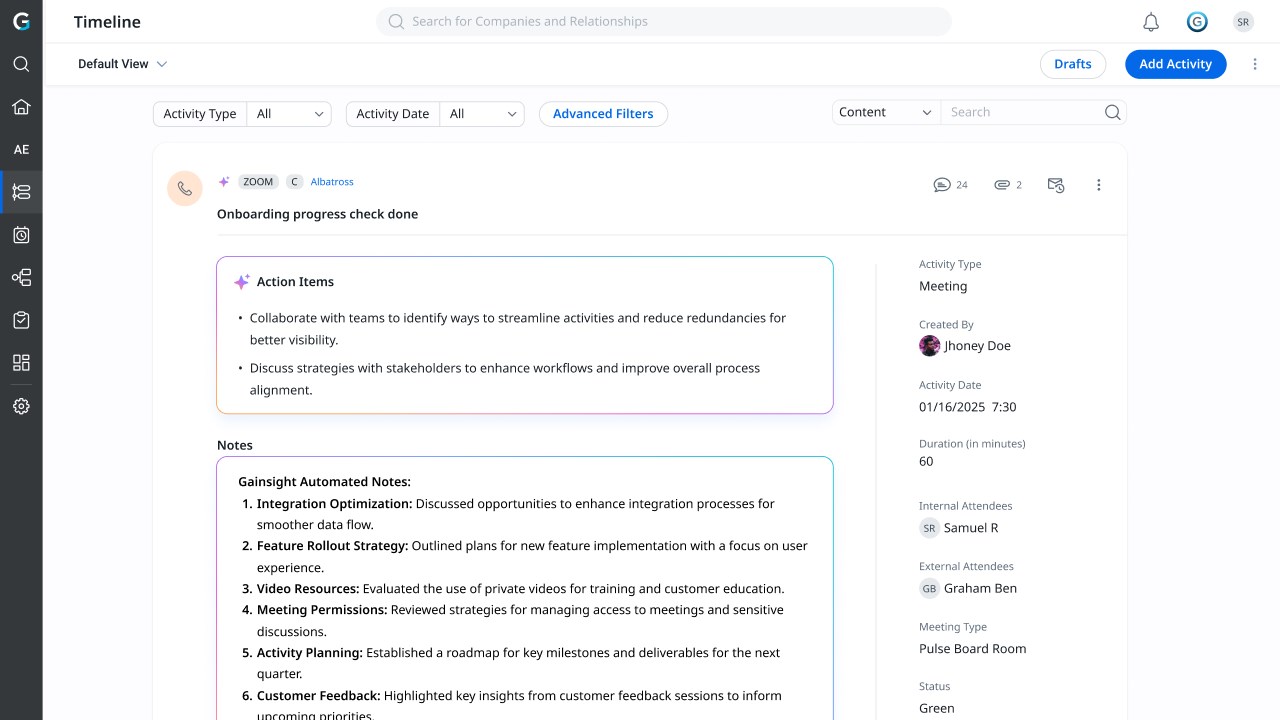
Task: Click the magnifier in the content search box
Action: (1112, 112)
